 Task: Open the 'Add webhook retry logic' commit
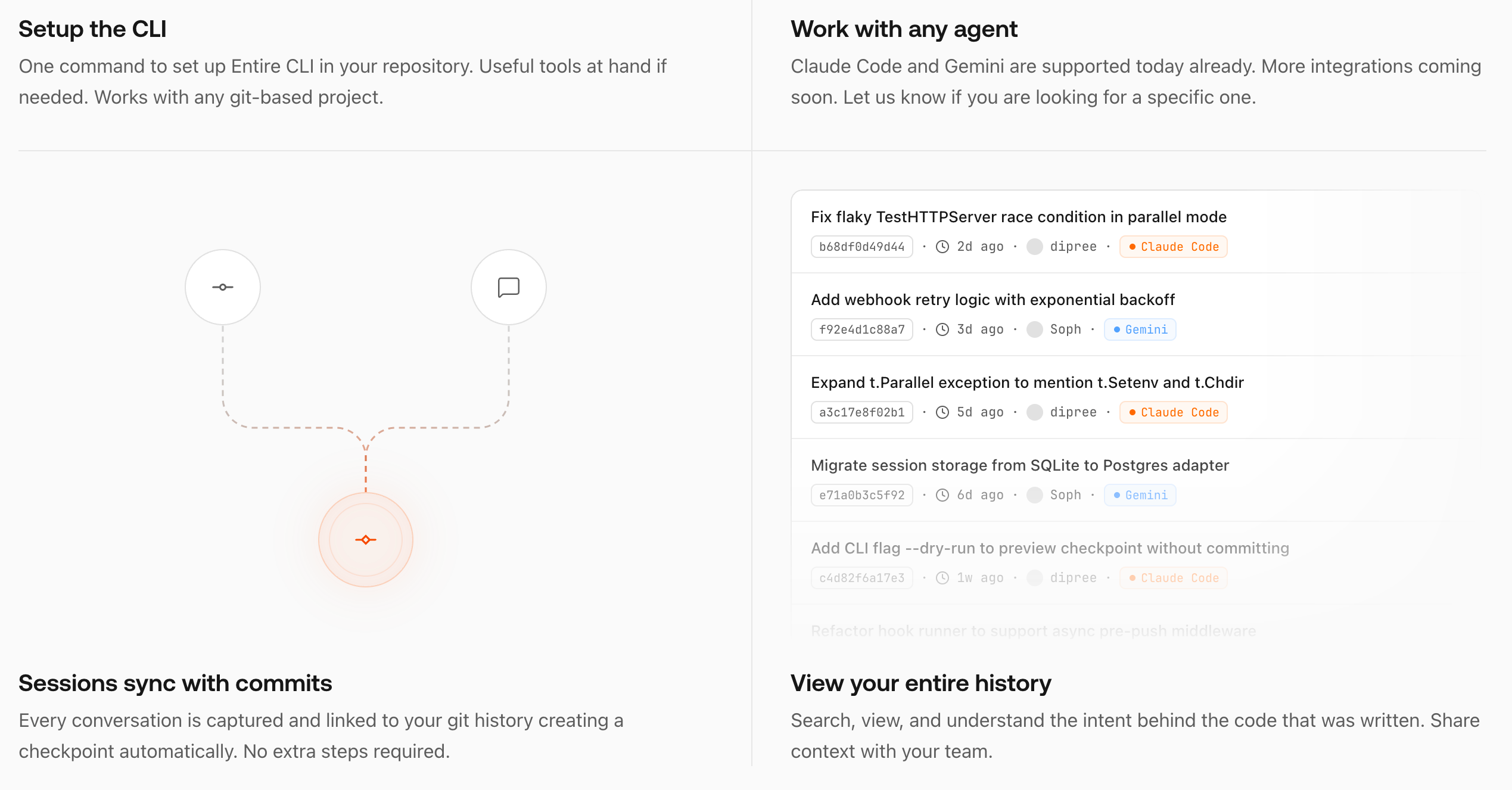click(x=993, y=300)
